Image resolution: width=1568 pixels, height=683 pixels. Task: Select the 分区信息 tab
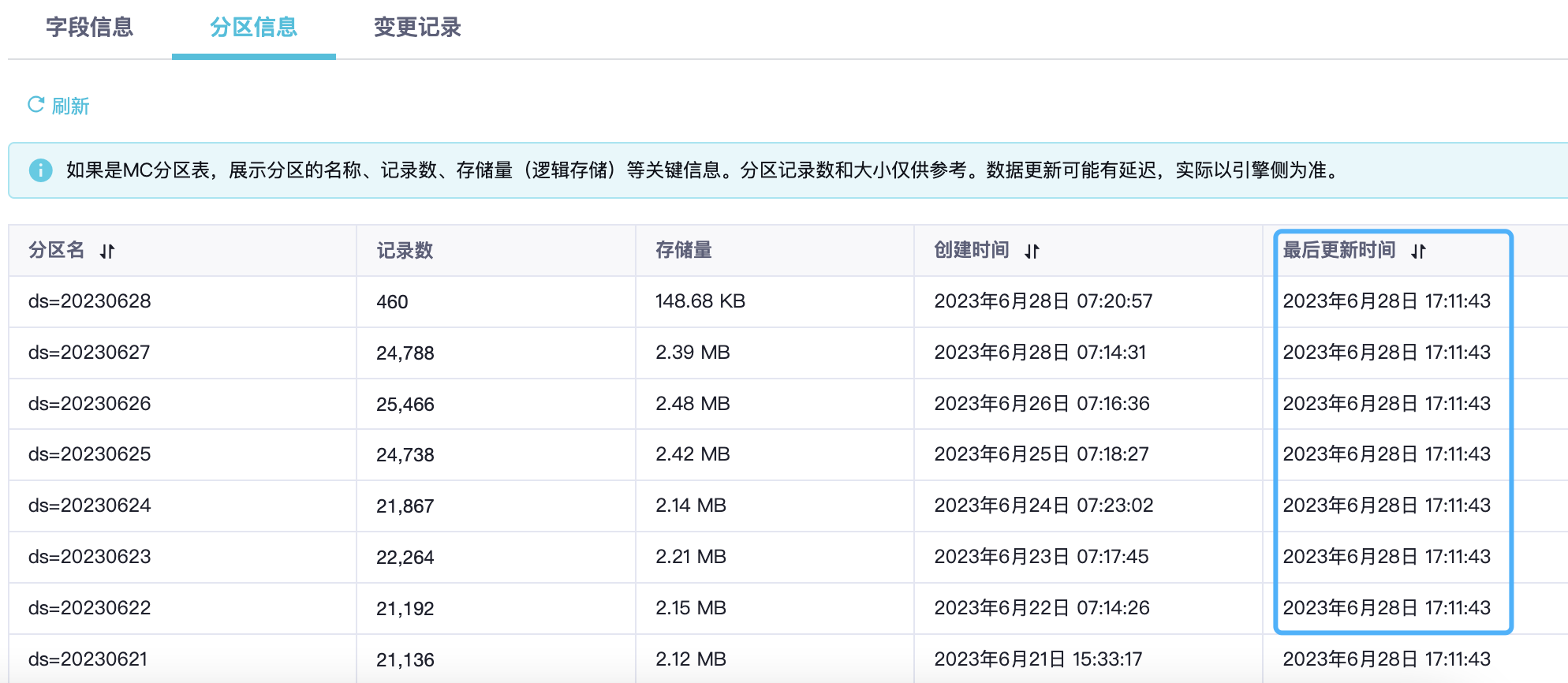tap(253, 28)
